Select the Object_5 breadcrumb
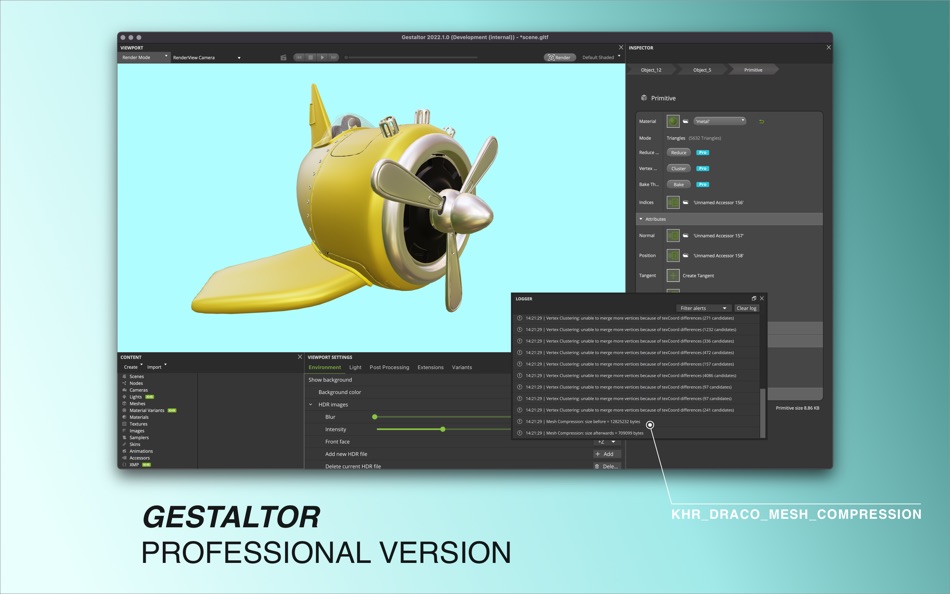Screen dimensions: 950x594 pyautogui.click(x=702, y=70)
